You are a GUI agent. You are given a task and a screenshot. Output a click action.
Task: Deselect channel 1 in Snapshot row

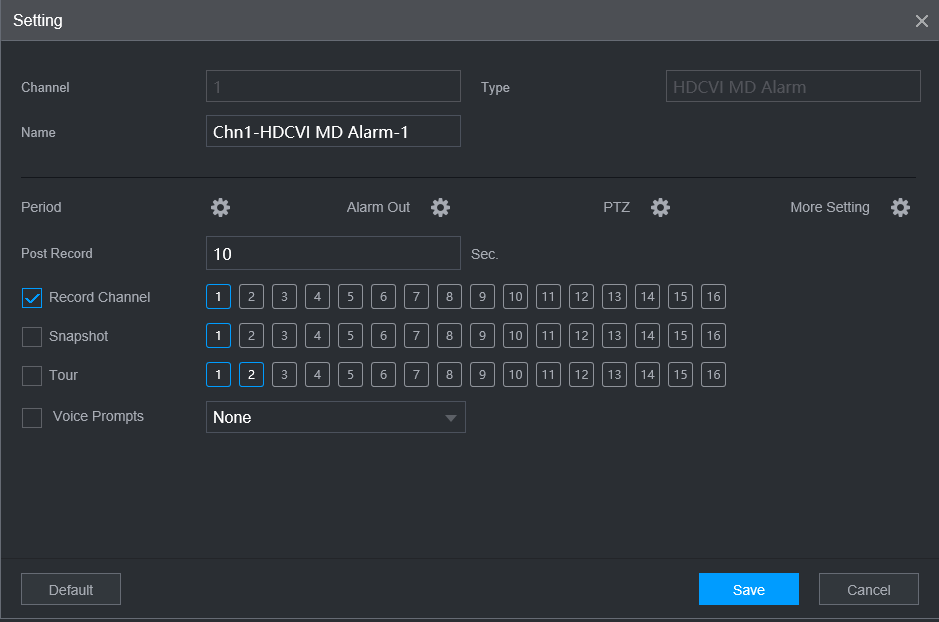click(218, 336)
